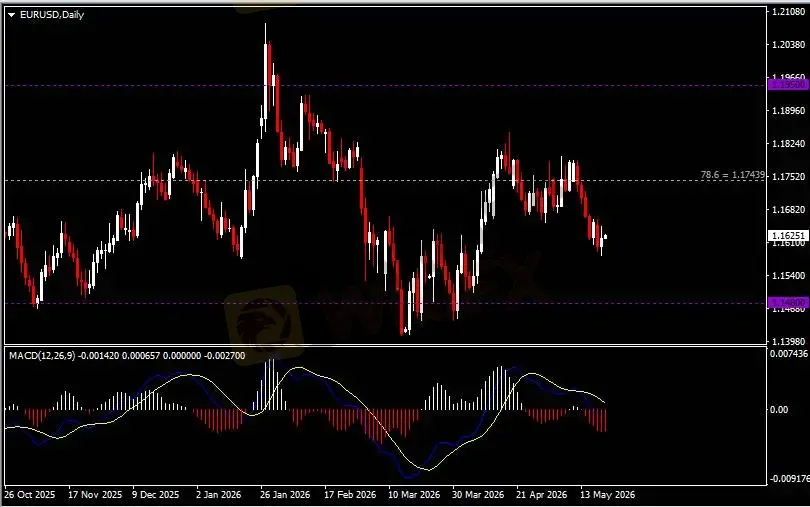Click the 78.6 = 1.17439 Fibonacci label
This screenshot has height=507, width=810.
(732, 175)
